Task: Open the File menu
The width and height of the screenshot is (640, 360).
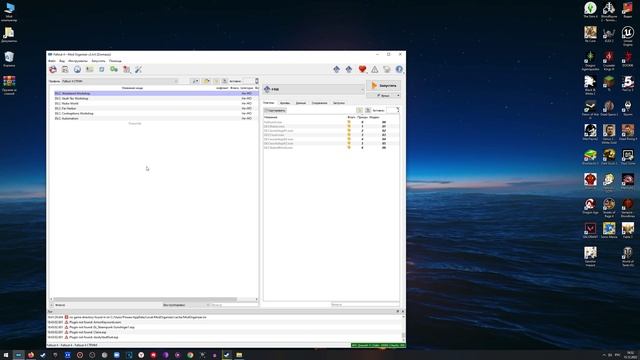Action: pyautogui.click(x=52, y=61)
